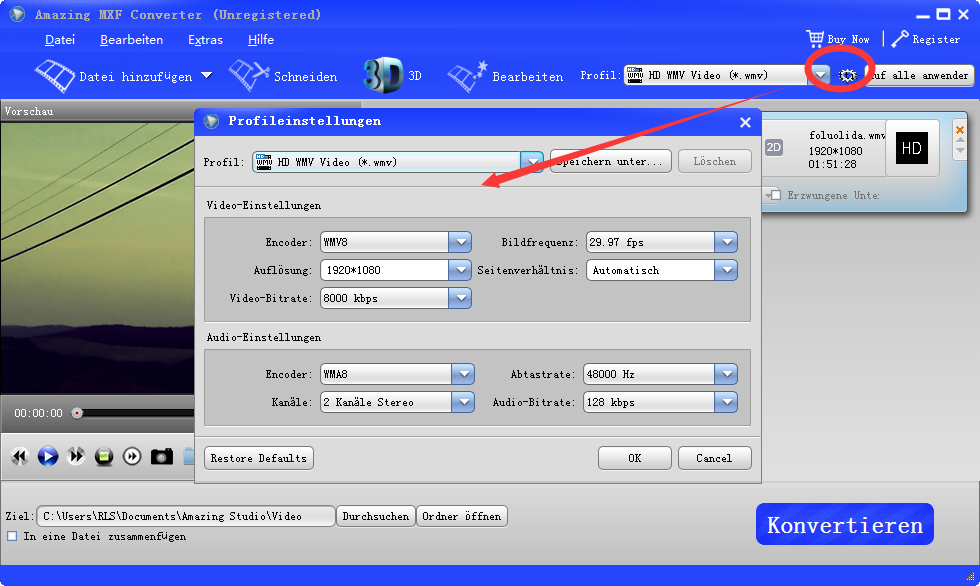Open the Schneiden trim tool

pyautogui.click(x=283, y=76)
